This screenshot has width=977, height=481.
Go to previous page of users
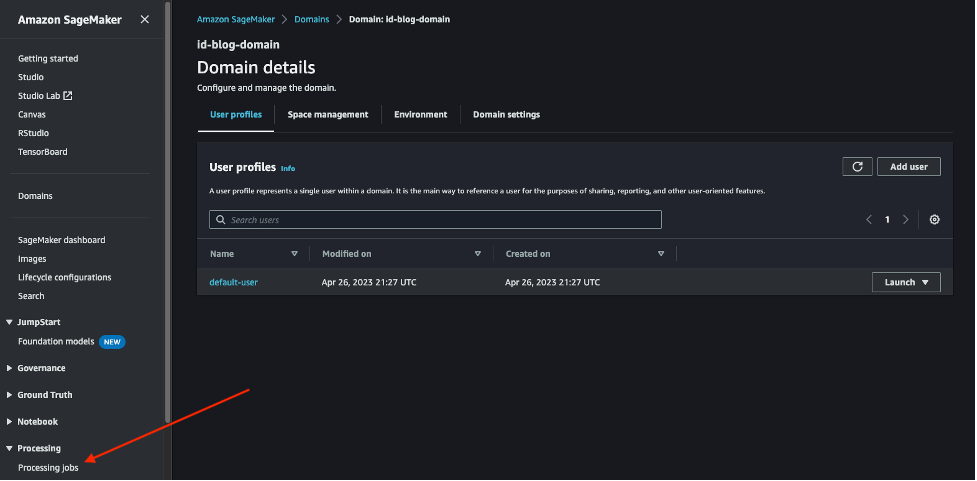869,219
